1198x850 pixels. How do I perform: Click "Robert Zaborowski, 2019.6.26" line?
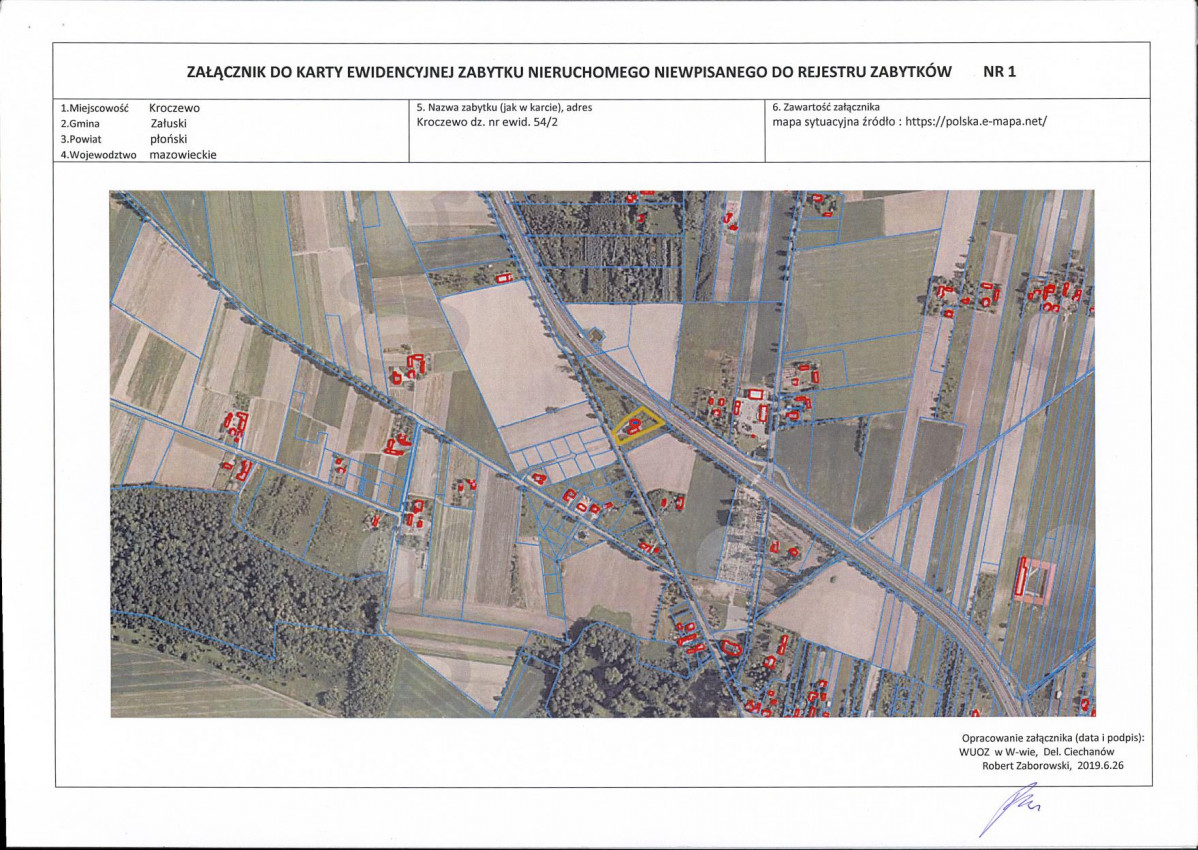[x=1052, y=765]
